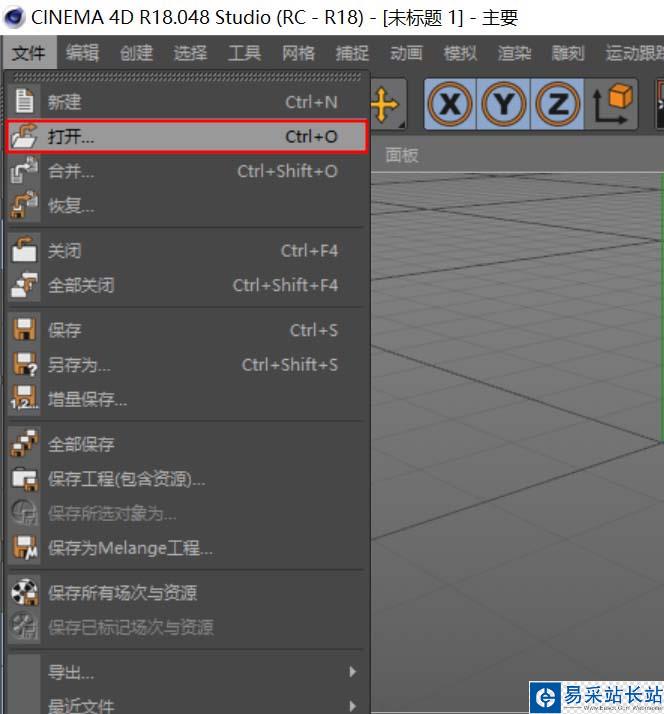This screenshot has width=664, height=714.
Task: Click the dotted tear-off strip of menu
Action: click(187, 76)
